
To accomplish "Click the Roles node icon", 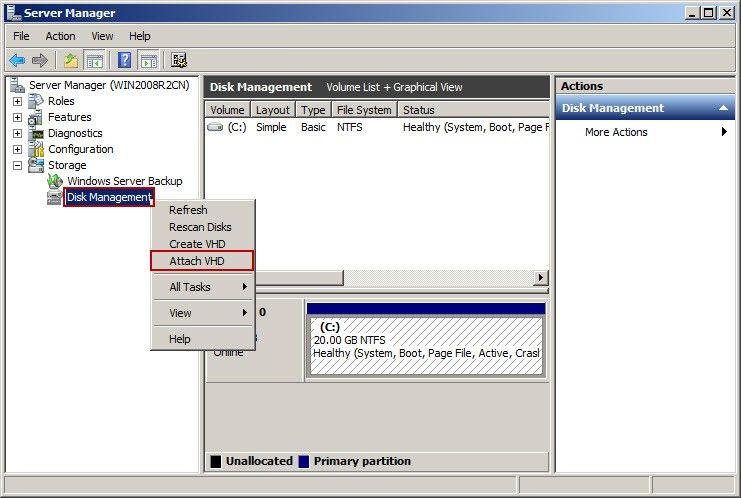I will (35, 101).
